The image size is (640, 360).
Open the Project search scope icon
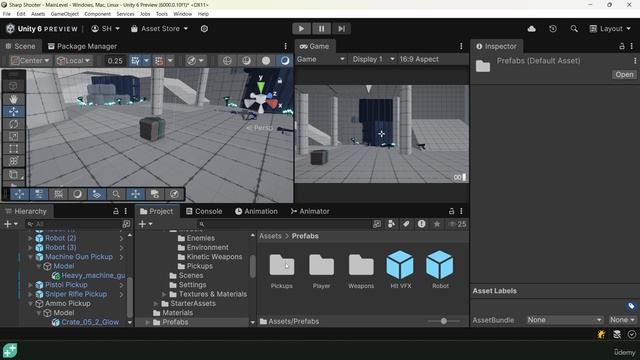[377, 224]
